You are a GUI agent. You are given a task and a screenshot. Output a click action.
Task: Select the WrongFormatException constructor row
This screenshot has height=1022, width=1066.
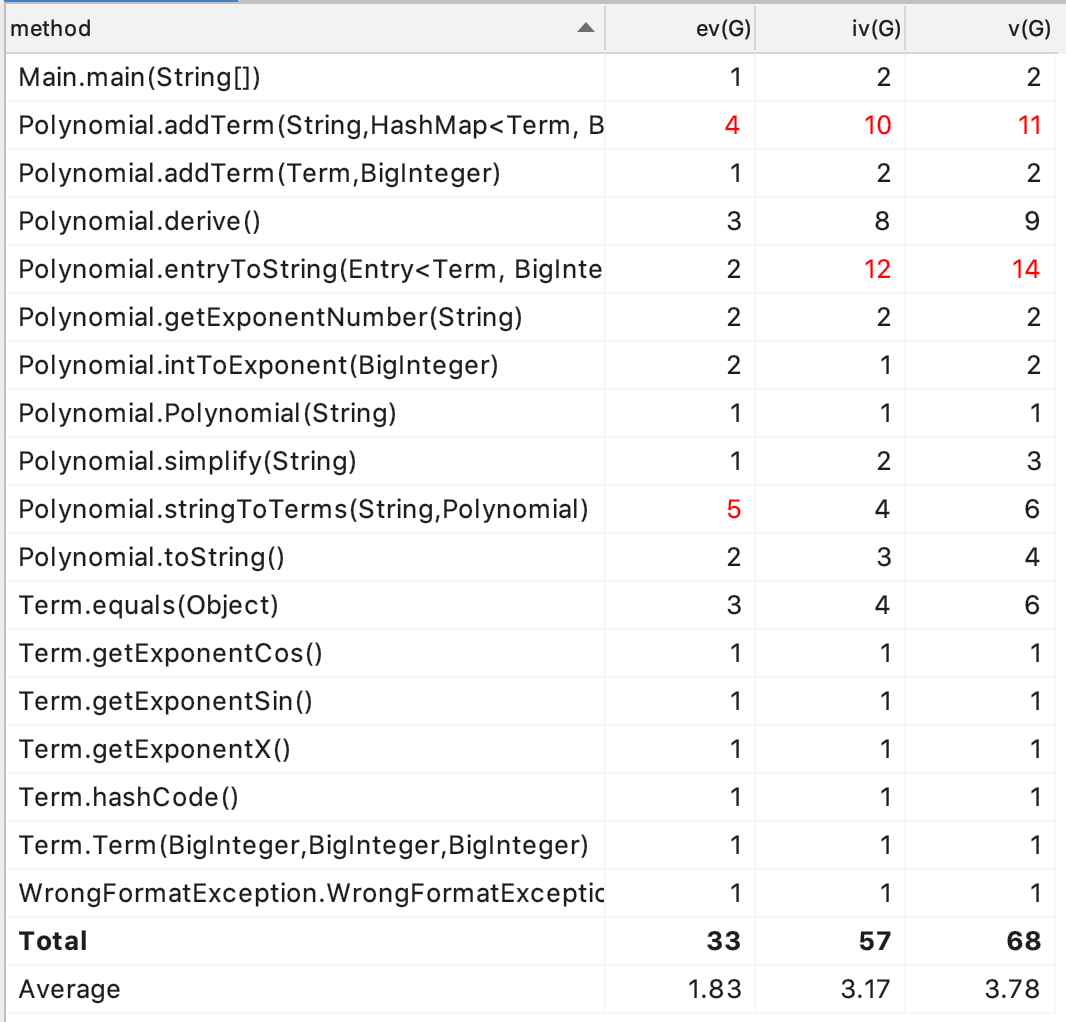[x=530, y=893]
